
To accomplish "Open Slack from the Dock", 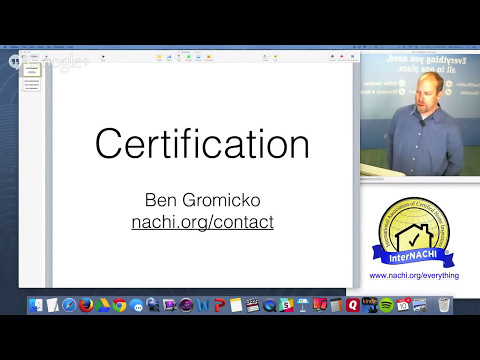I will tap(286, 305).
